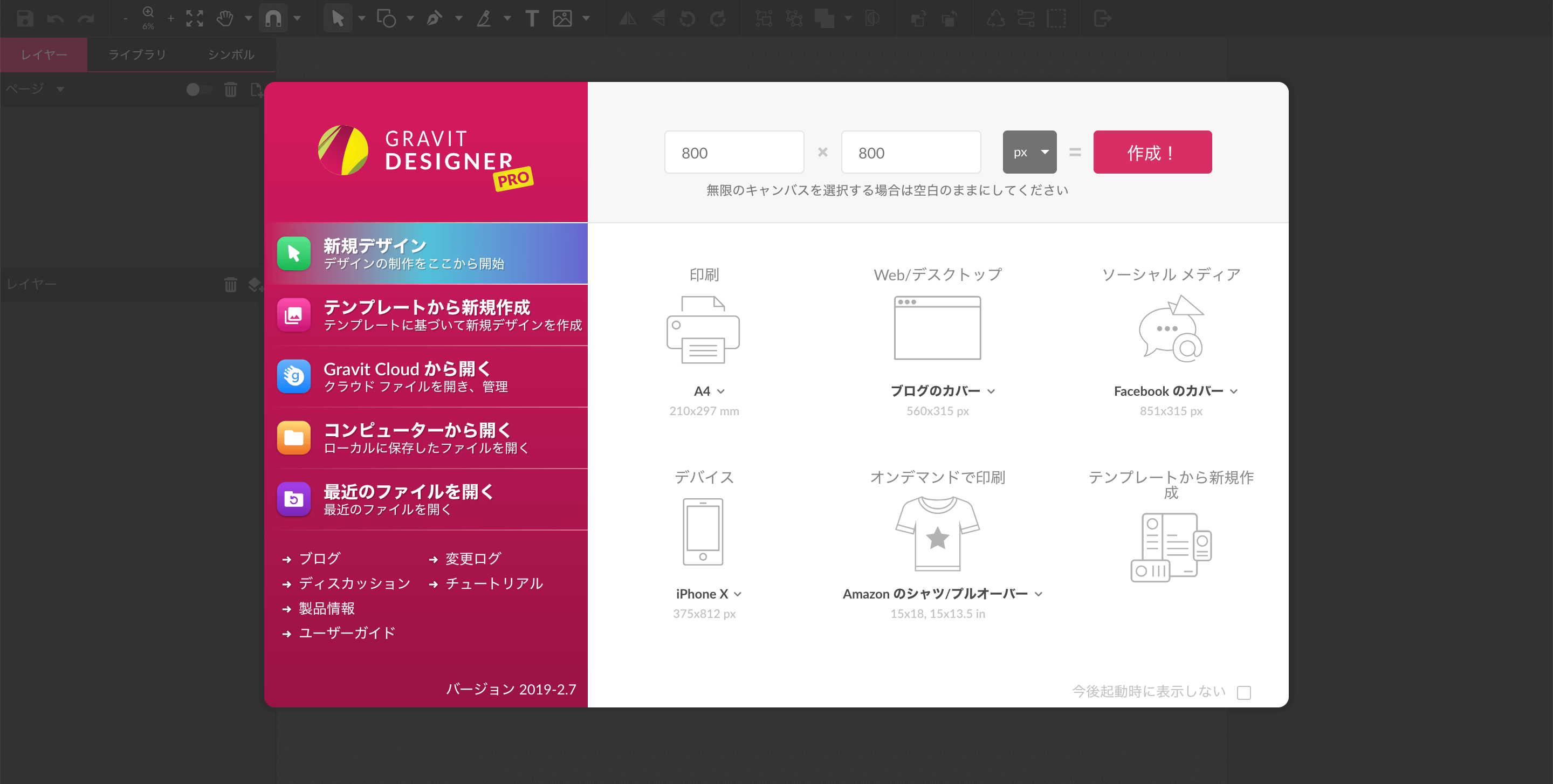This screenshot has height=784, width=1553.
Task: Open dropdown arrow next to magnet snap
Action: 297,19
